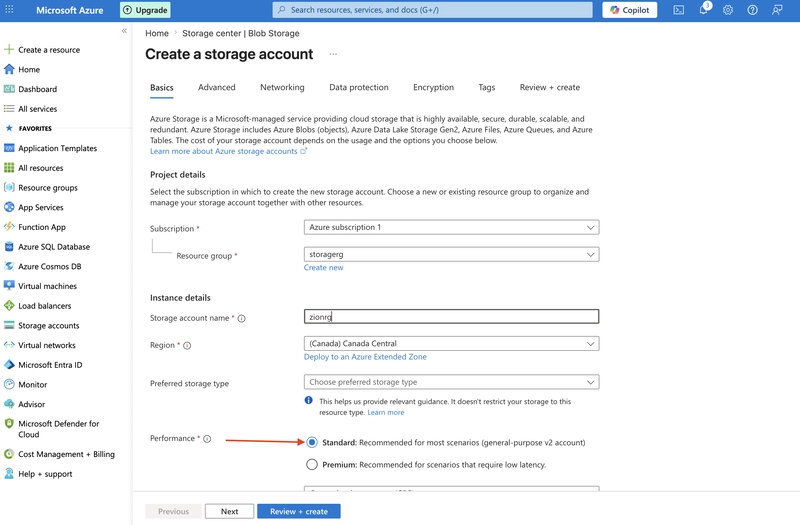Click the Azure SQL Database icon

[9, 246]
